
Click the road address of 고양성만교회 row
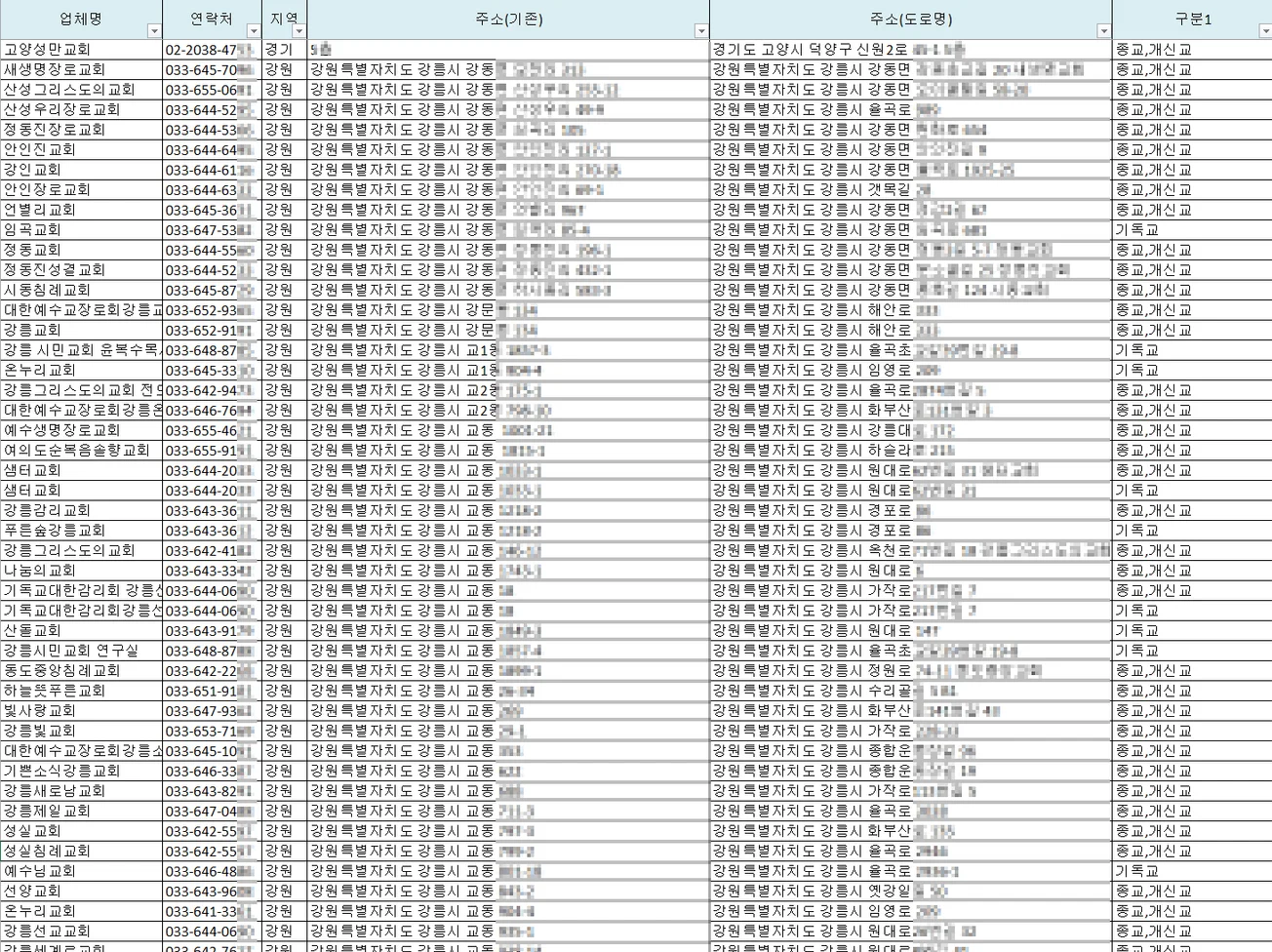click(x=911, y=49)
